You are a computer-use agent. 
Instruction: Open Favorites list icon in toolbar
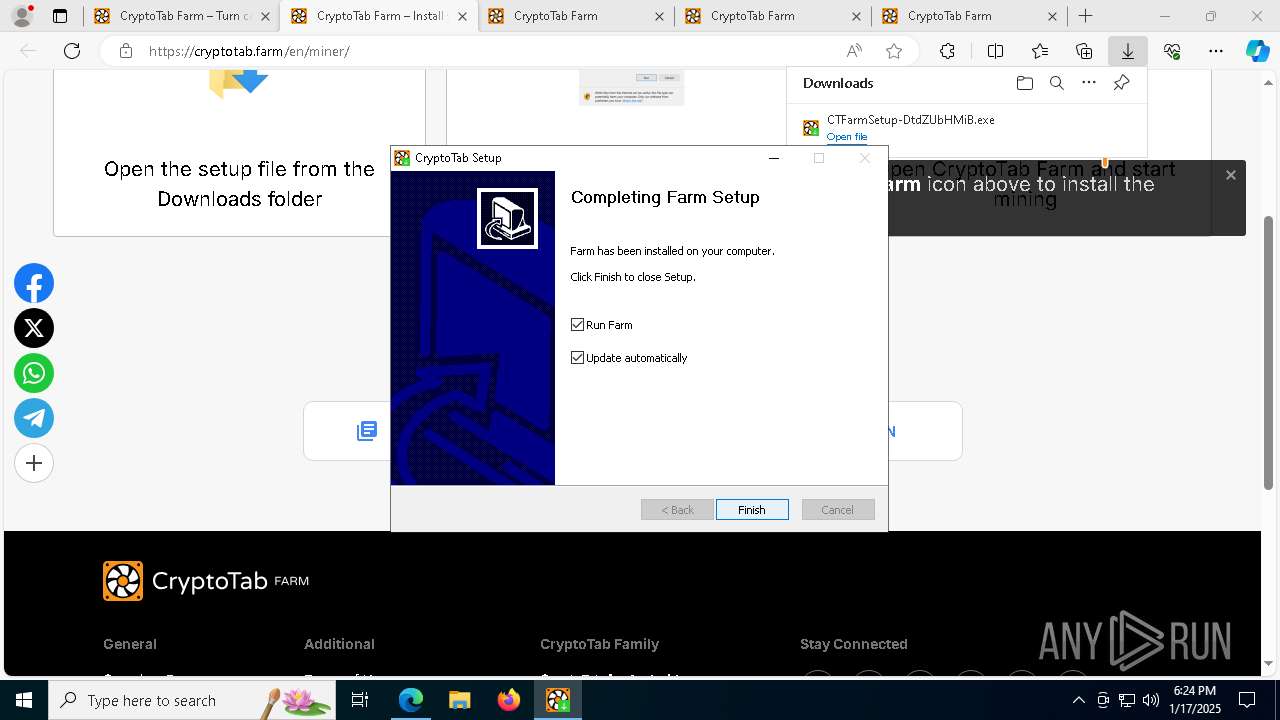tap(1040, 51)
